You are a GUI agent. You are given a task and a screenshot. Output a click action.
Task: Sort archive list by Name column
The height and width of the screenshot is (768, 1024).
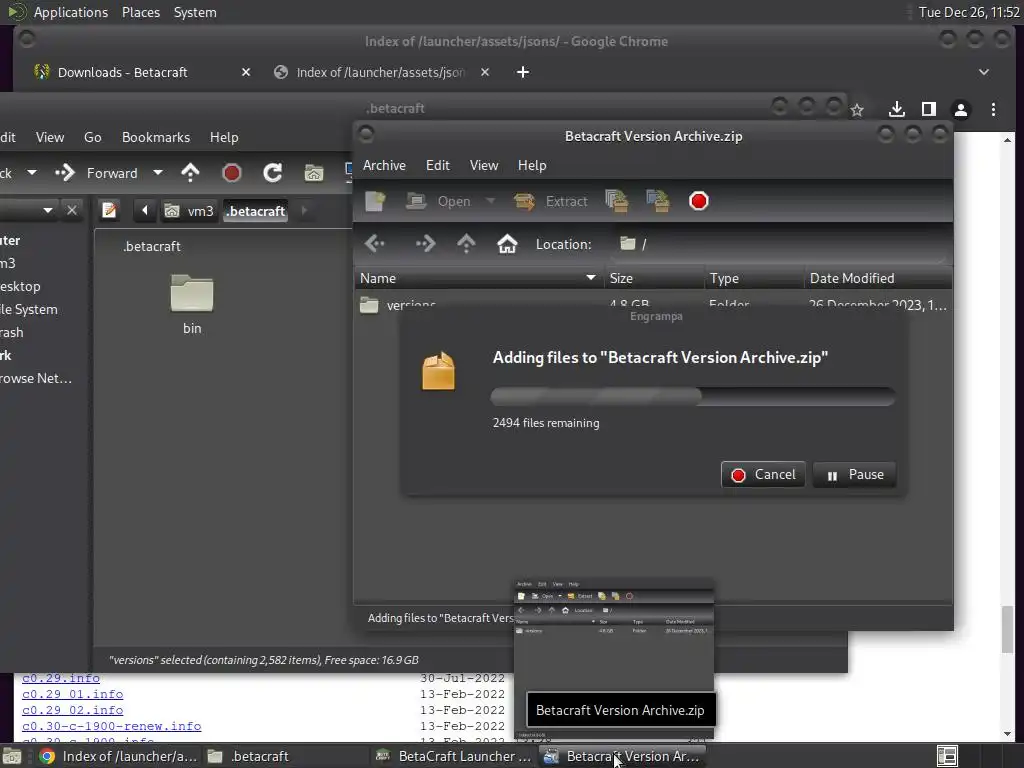[479, 278]
